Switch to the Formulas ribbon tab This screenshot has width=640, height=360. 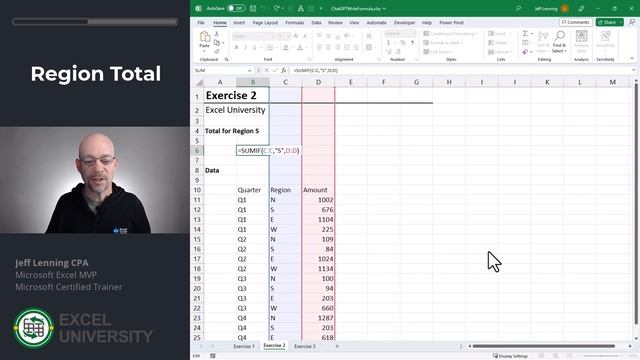(x=294, y=23)
